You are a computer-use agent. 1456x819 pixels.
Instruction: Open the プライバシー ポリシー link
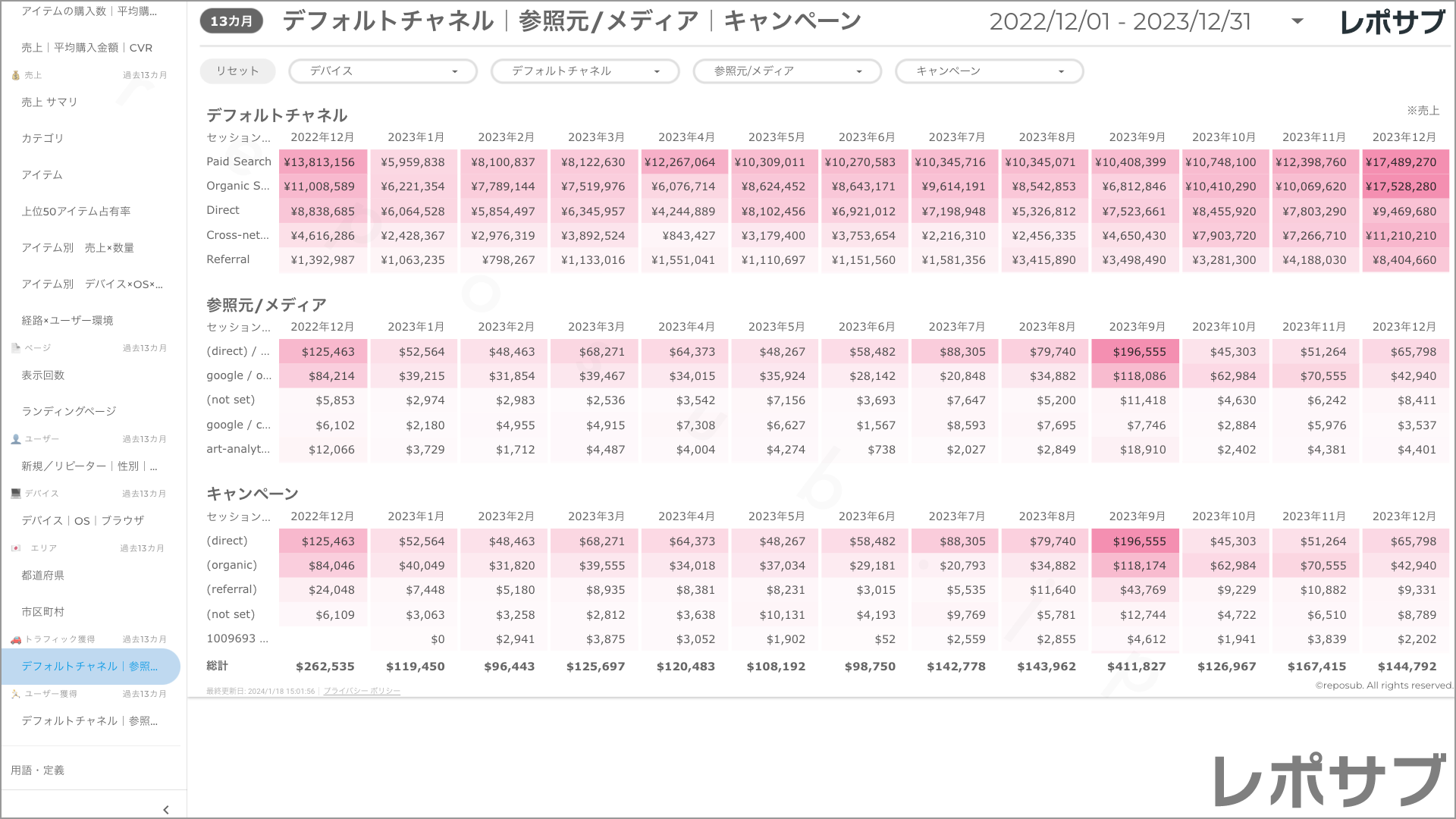(x=362, y=691)
